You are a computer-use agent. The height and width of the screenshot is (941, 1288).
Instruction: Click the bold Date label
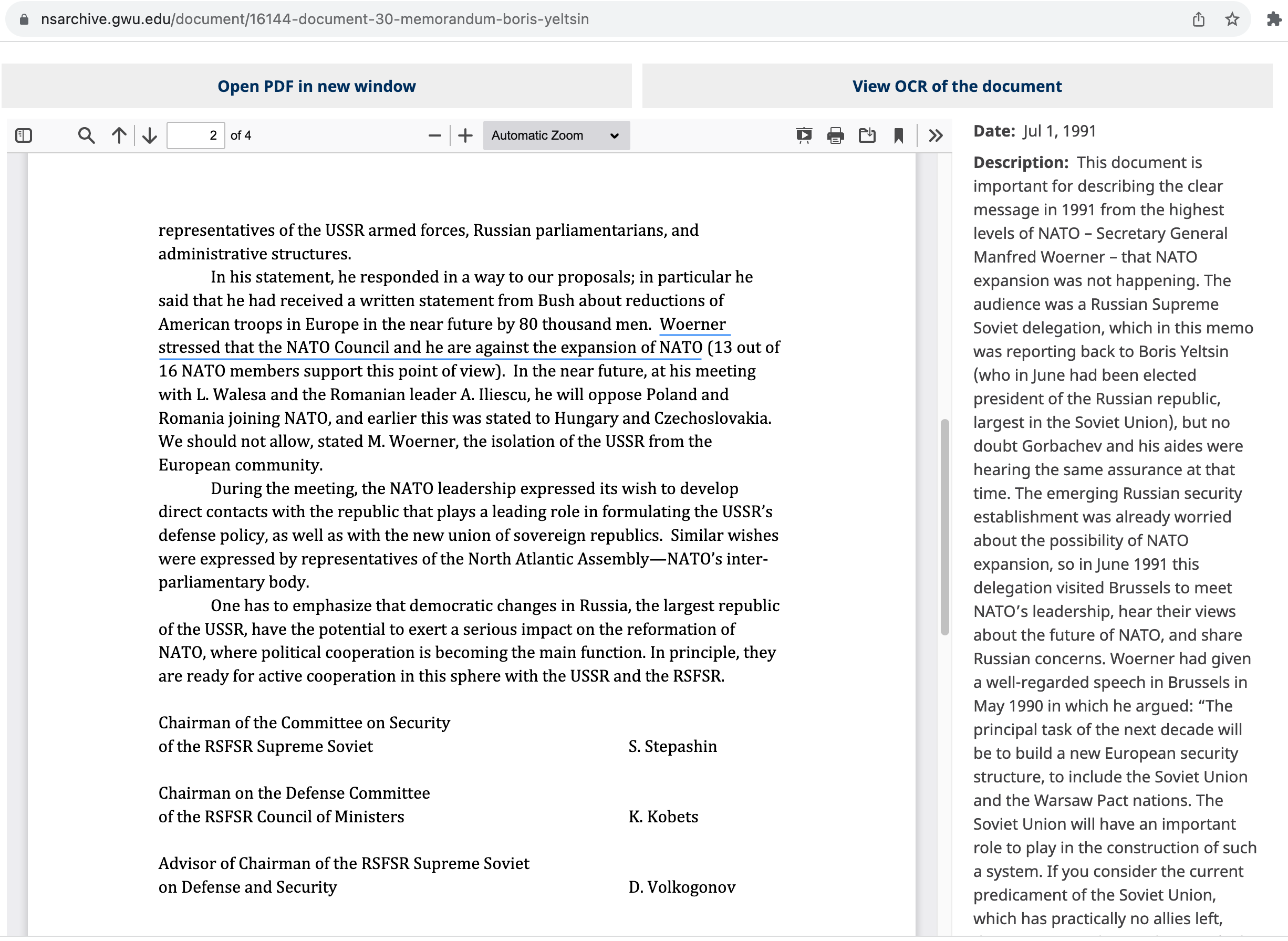tap(994, 131)
